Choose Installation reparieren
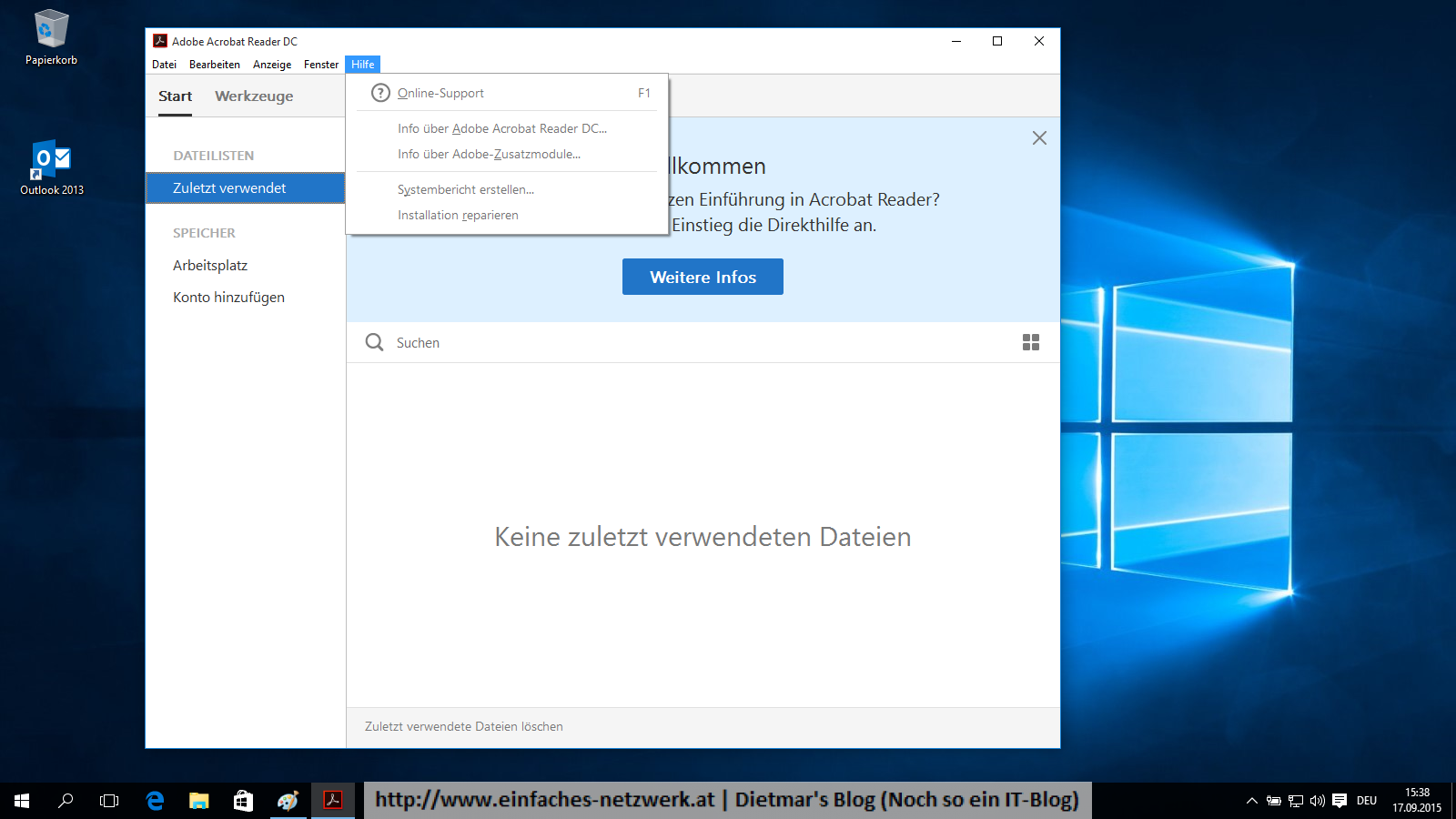Image resolution: width=1456 pixels, height=819 pixels. click(507, 215)
